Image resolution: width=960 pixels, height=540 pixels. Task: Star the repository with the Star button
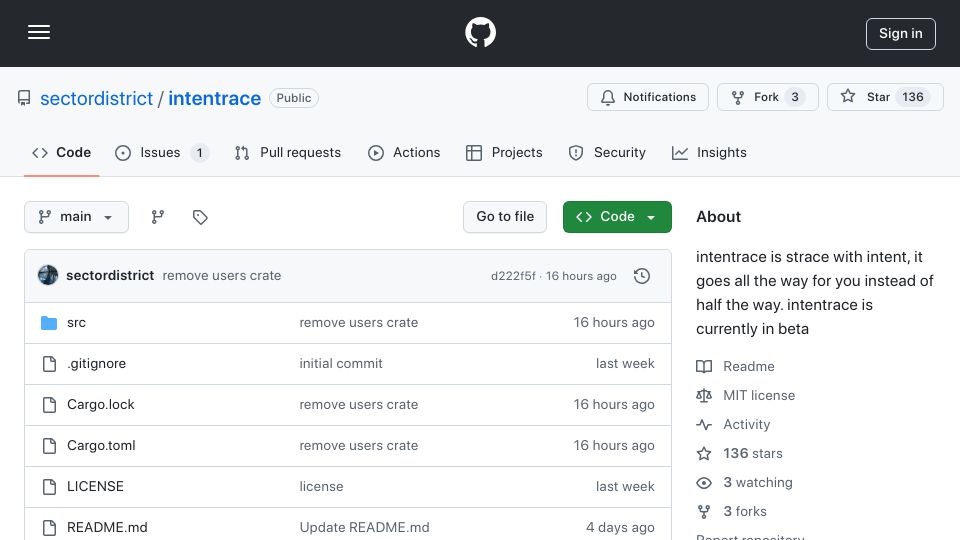click(885, 97)
